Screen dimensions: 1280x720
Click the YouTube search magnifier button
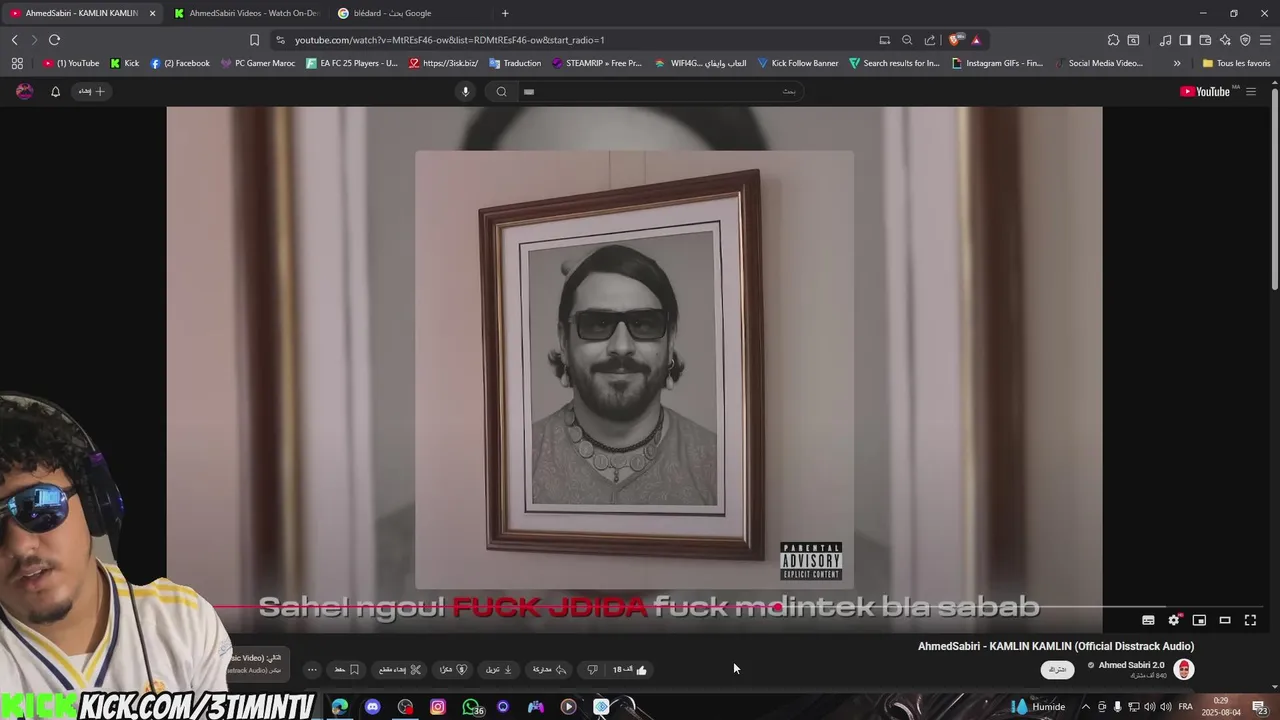point(502,92)
